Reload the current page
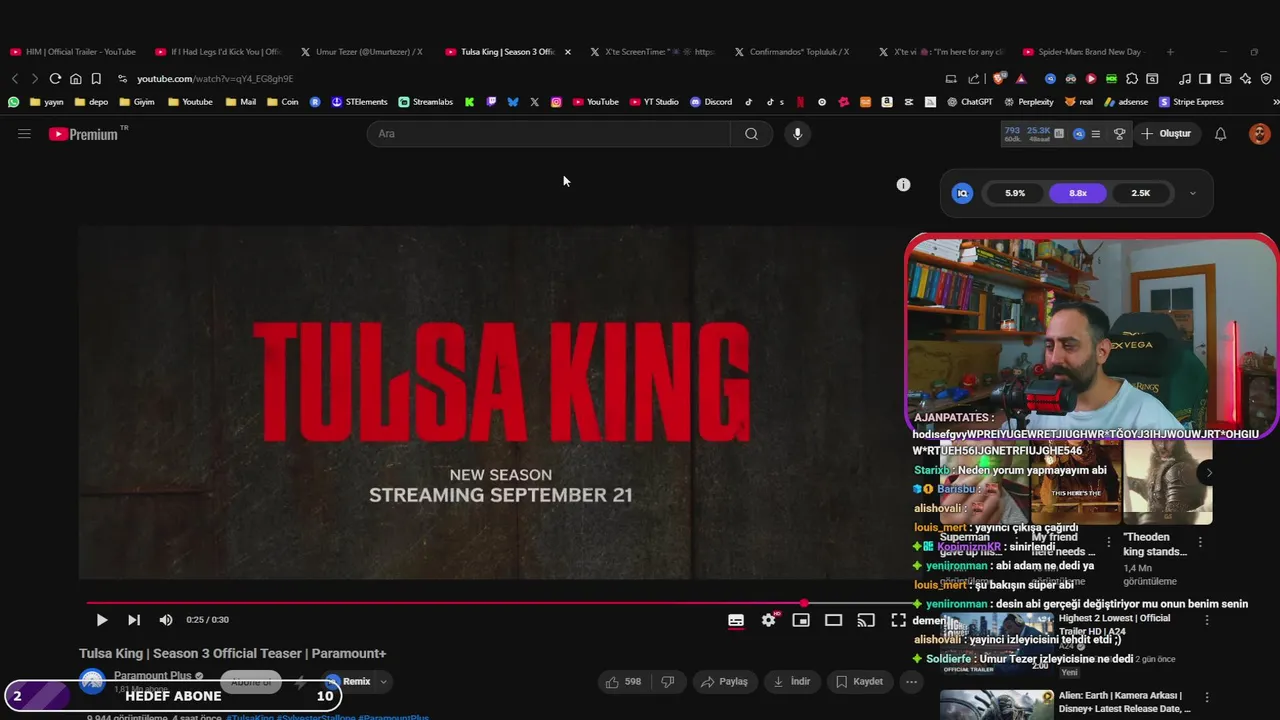1280x720 pixels. [x=55, y=79]
